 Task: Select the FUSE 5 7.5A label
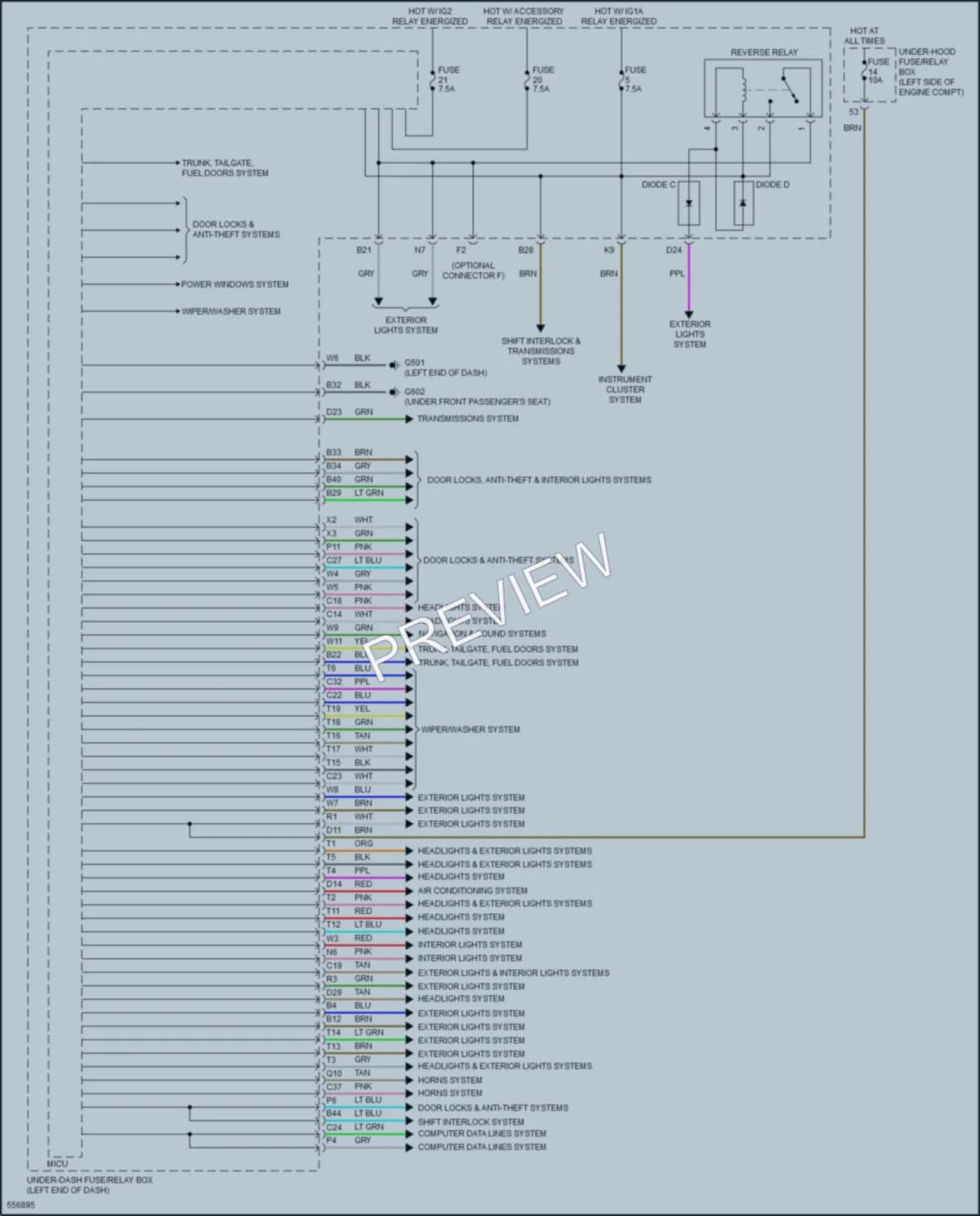pos(635,79)
